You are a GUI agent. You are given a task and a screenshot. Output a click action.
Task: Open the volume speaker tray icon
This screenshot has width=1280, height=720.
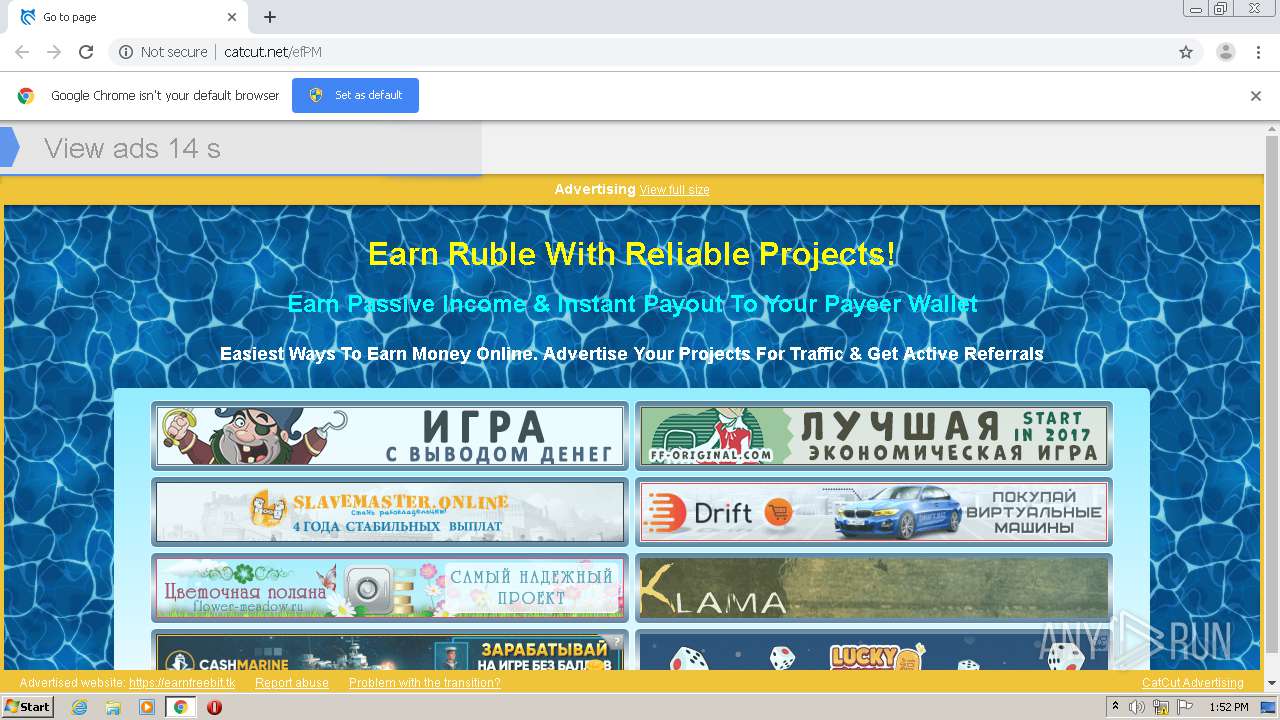pos(1137,707)
